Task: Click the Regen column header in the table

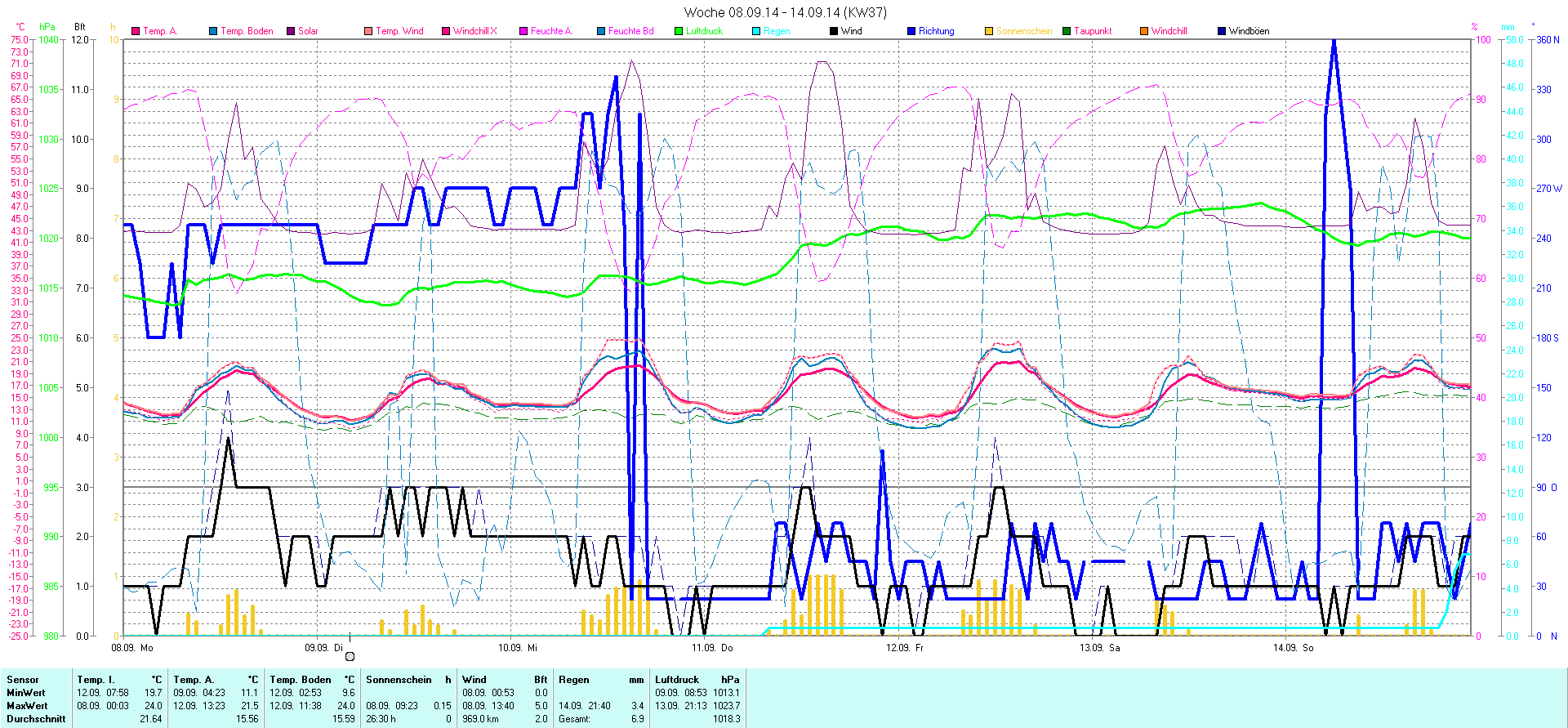Action: click(x=574, y=680)
